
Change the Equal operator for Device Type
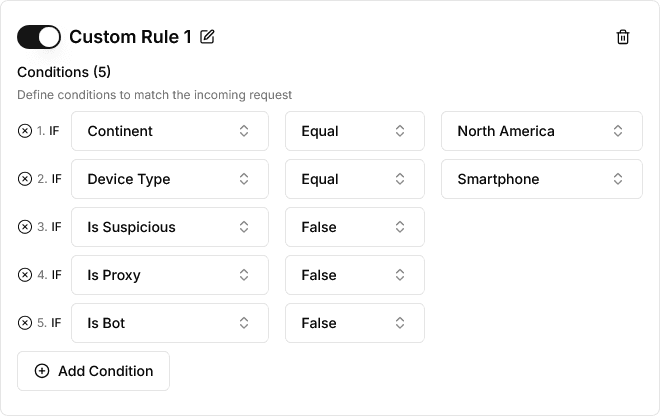[354, 179]
